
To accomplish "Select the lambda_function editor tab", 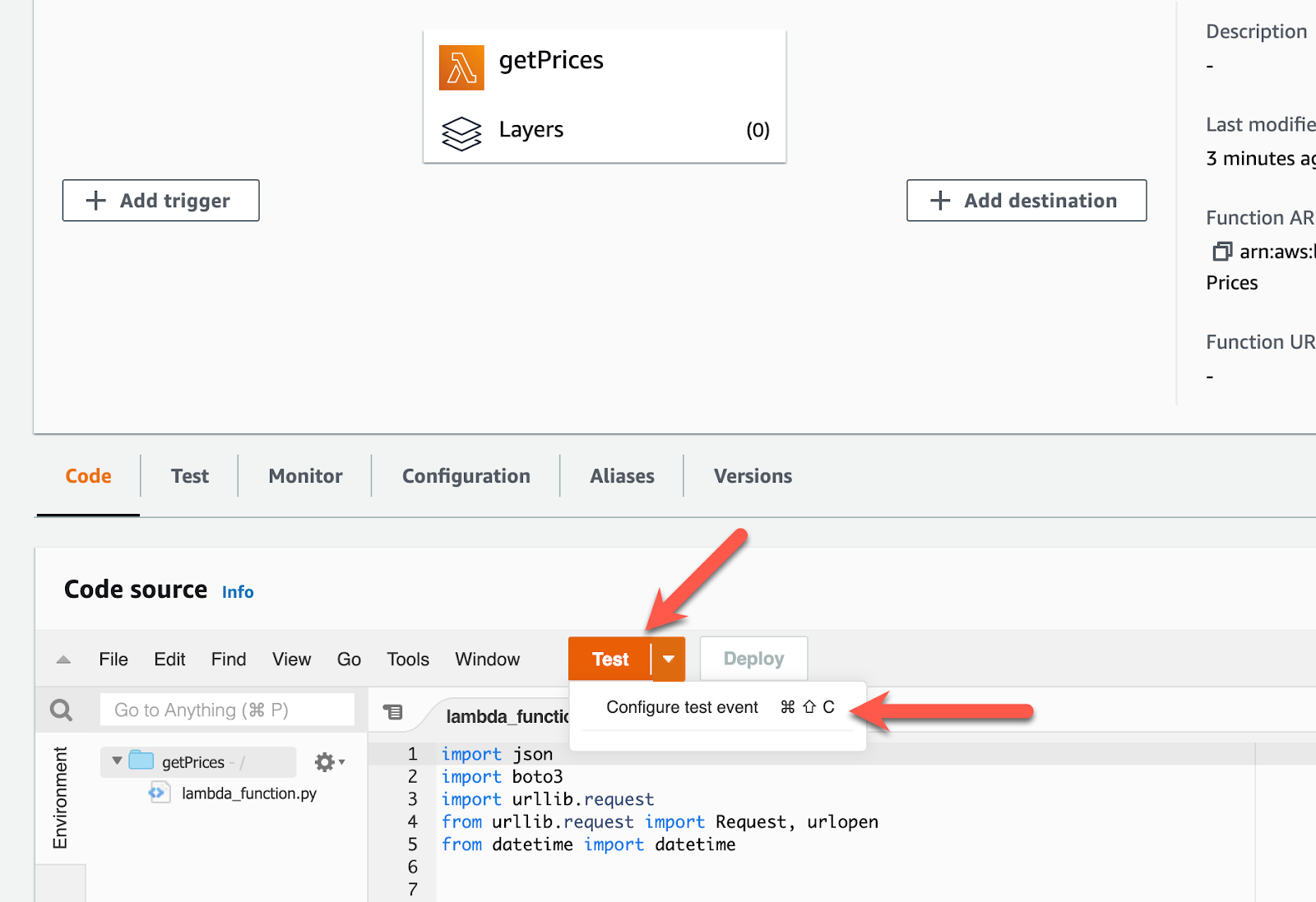I will click(x=507, y=716).
